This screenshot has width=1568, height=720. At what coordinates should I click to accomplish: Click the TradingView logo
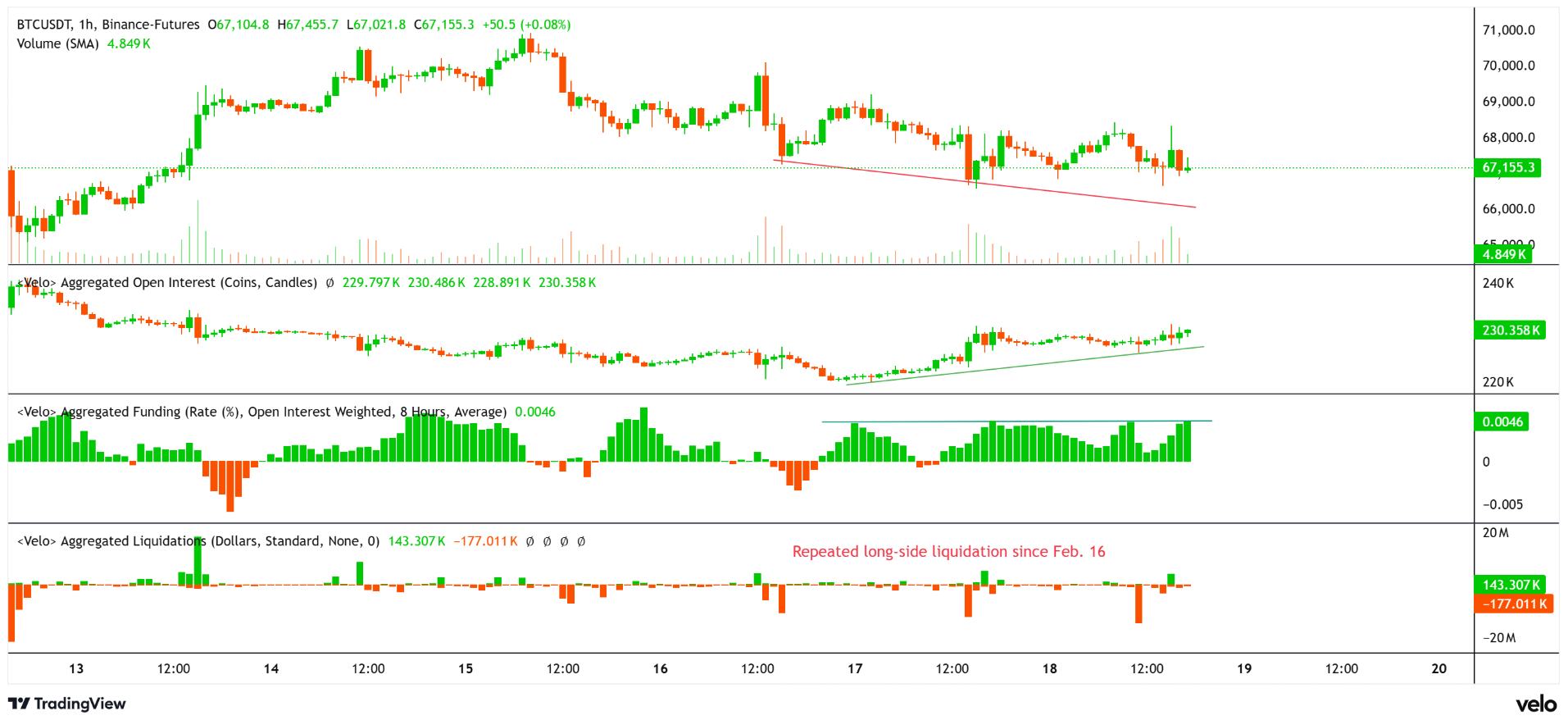click(67, 704)
